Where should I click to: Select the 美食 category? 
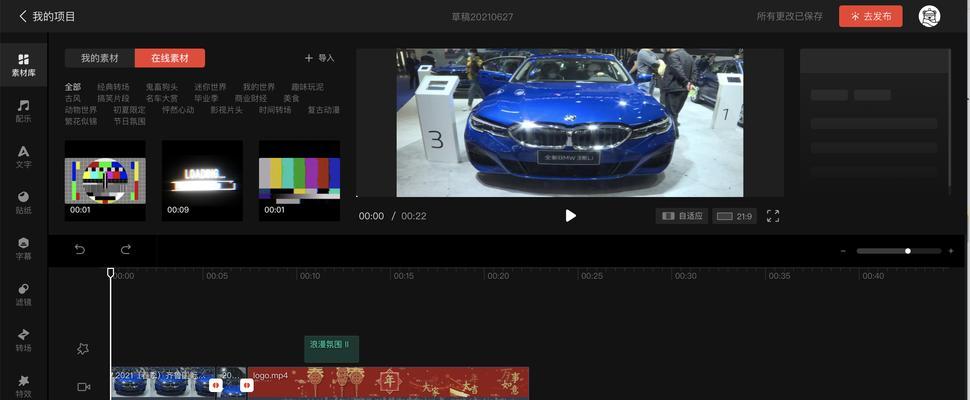coord(291,98)
